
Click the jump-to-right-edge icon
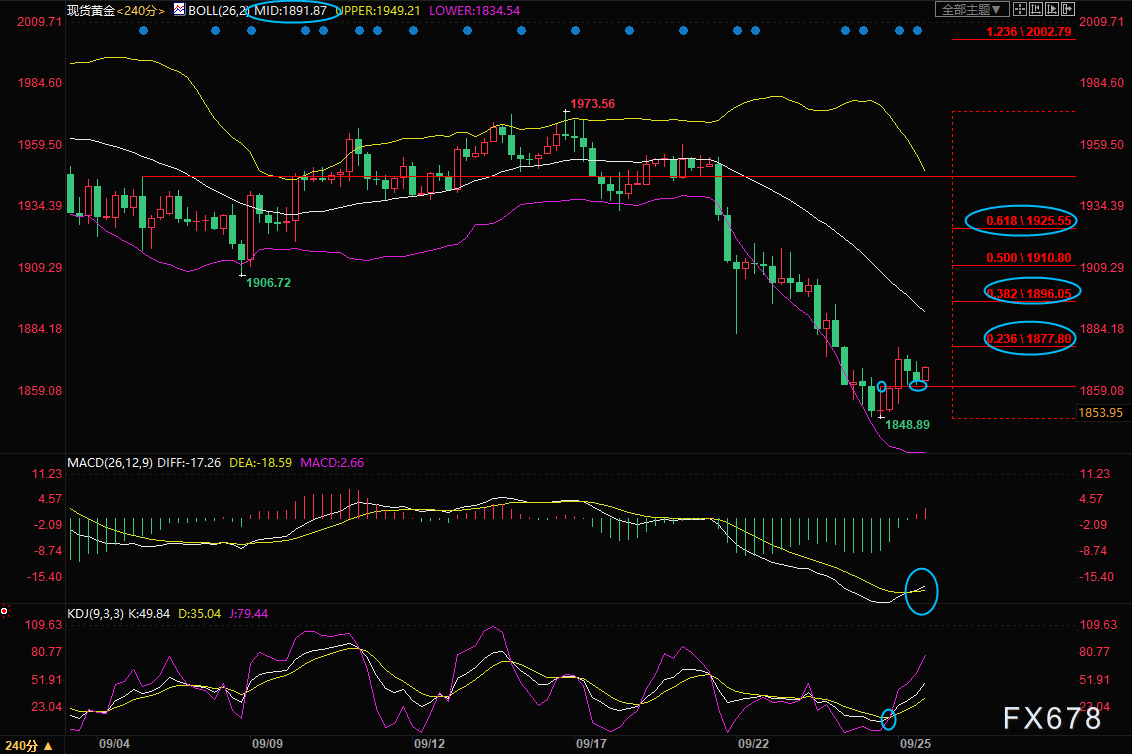pyautogui.click(x=1068, y=9)
